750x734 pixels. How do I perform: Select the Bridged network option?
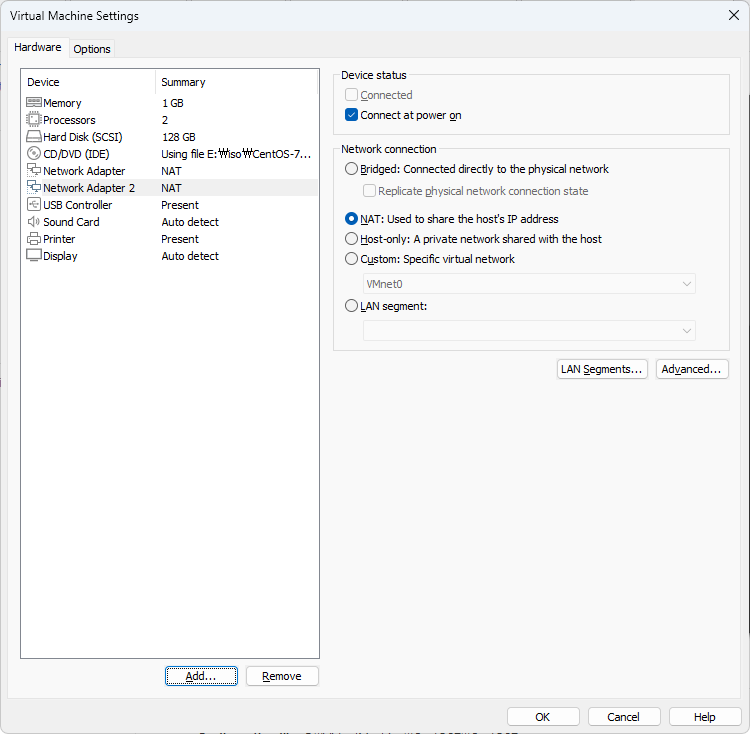point(351,169)
